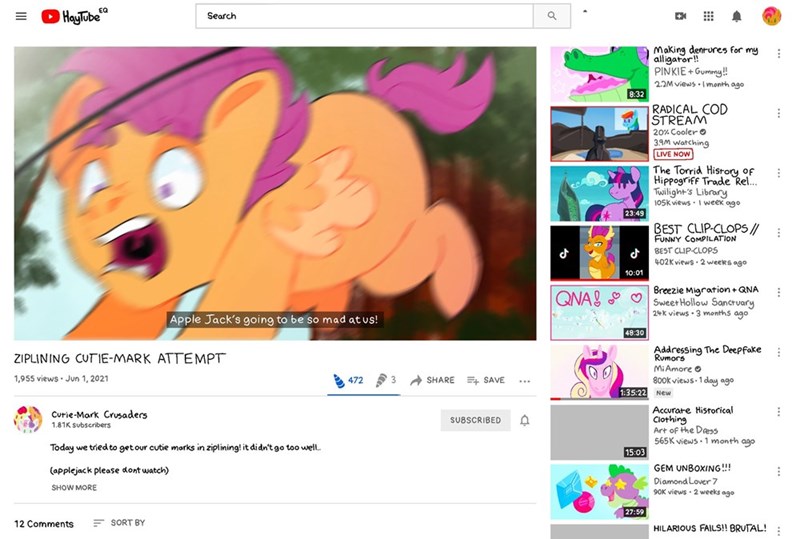Open the SORT BY comments dropdown
Viewport: 800px width, 539px height.
(119, 523)
